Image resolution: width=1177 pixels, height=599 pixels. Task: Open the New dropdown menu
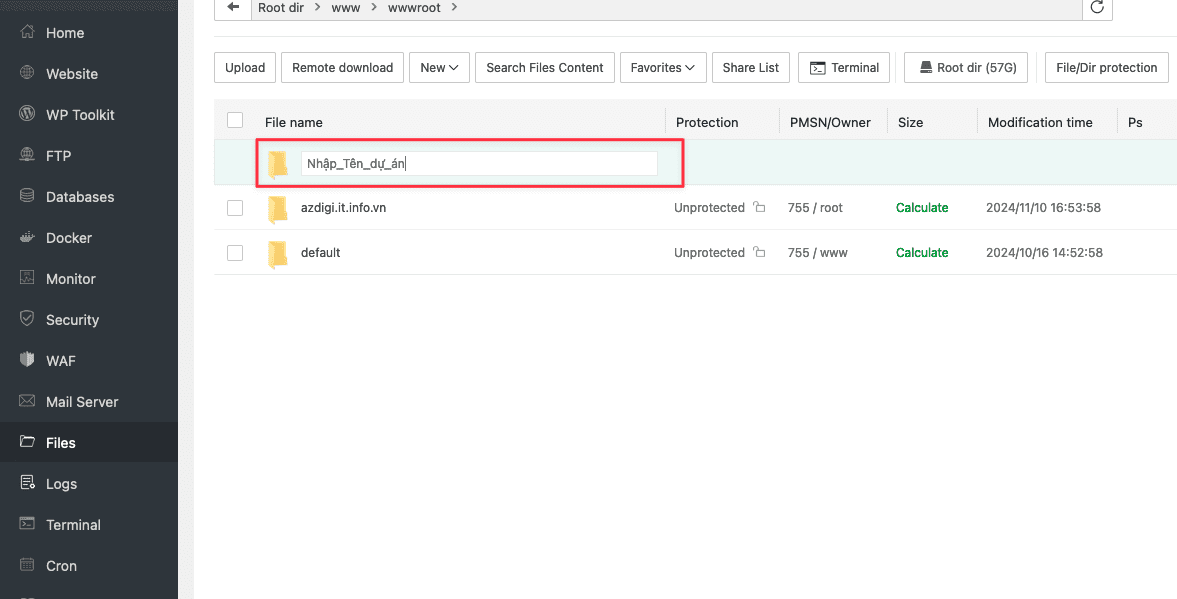click(439, 68)
